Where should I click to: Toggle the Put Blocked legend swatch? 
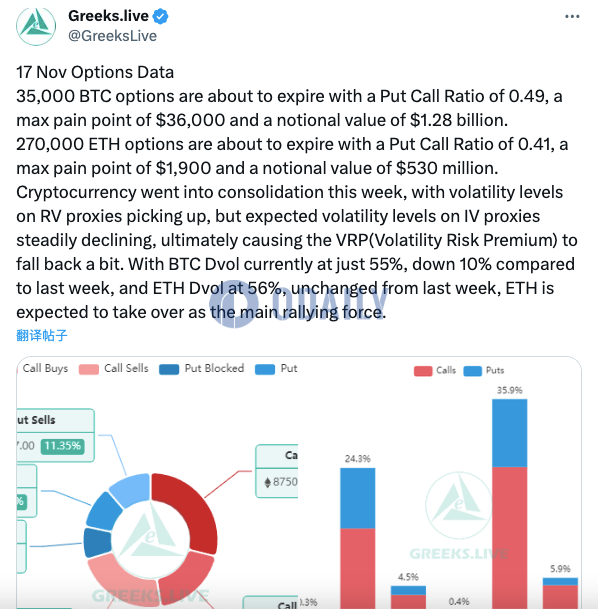169,369
